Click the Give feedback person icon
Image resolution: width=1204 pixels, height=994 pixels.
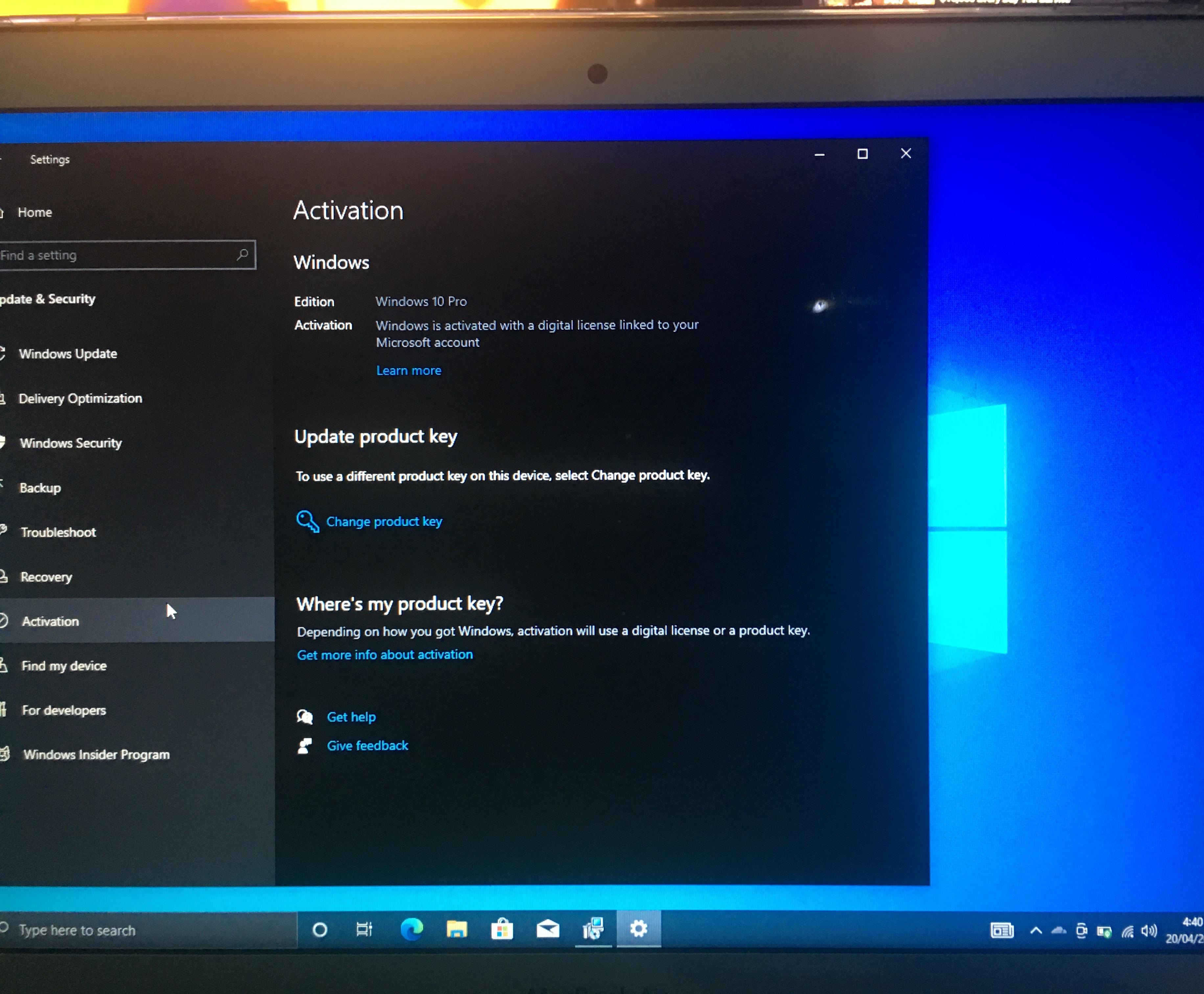click(305, 745)
